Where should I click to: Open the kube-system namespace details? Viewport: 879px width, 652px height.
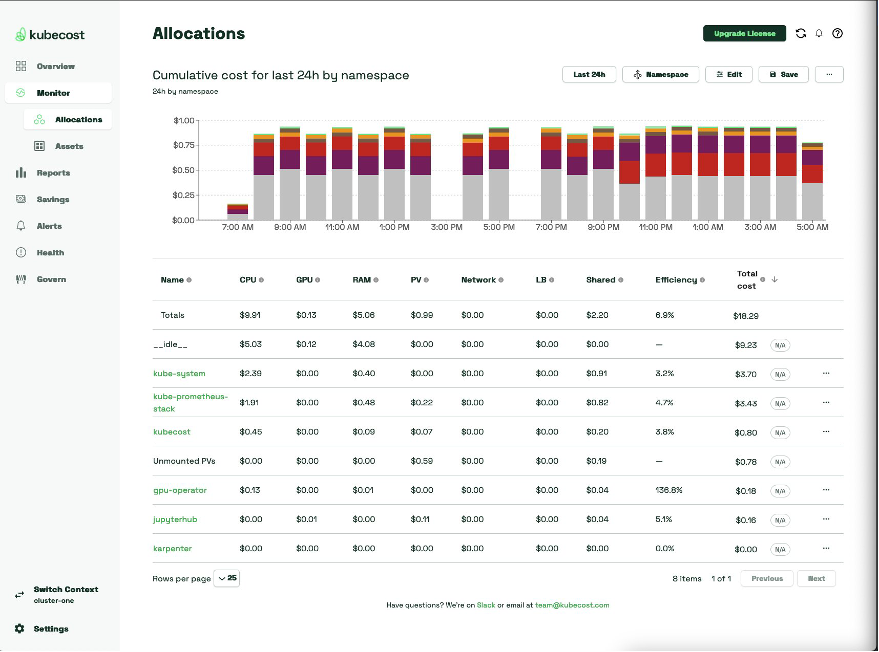(180, 373)
